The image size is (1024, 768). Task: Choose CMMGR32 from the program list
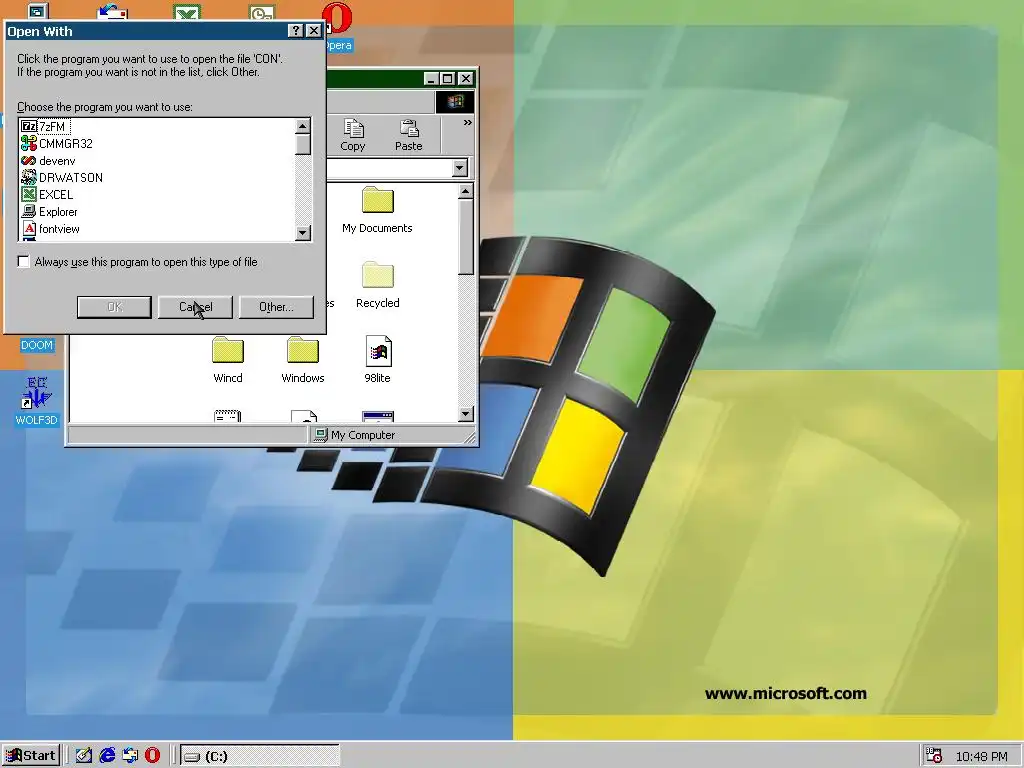tap(57, 144)
